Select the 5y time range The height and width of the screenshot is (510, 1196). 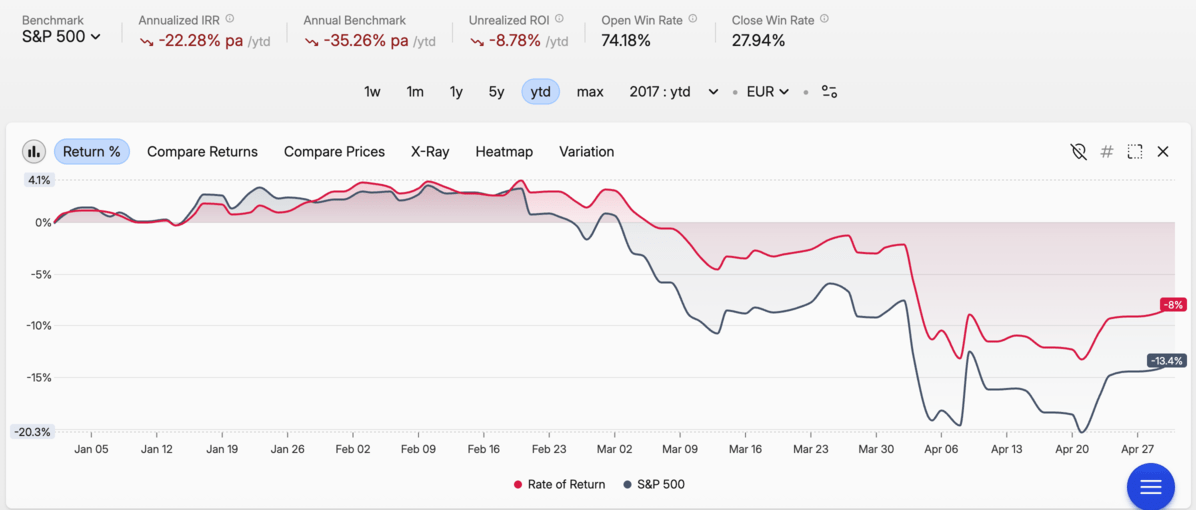tap(496, 91)
